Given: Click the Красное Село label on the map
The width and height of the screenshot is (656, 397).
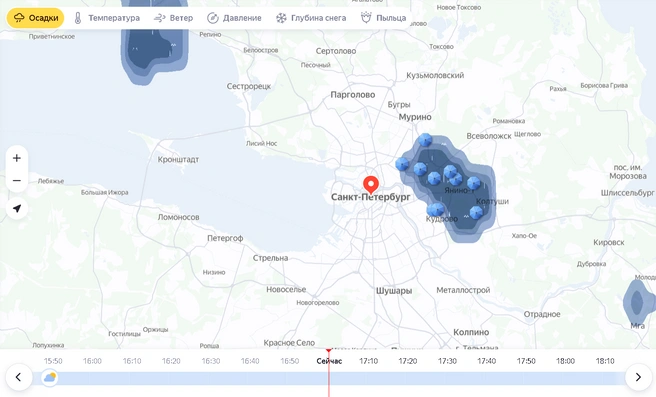Looking at the screenshot, I should [289, 343].
